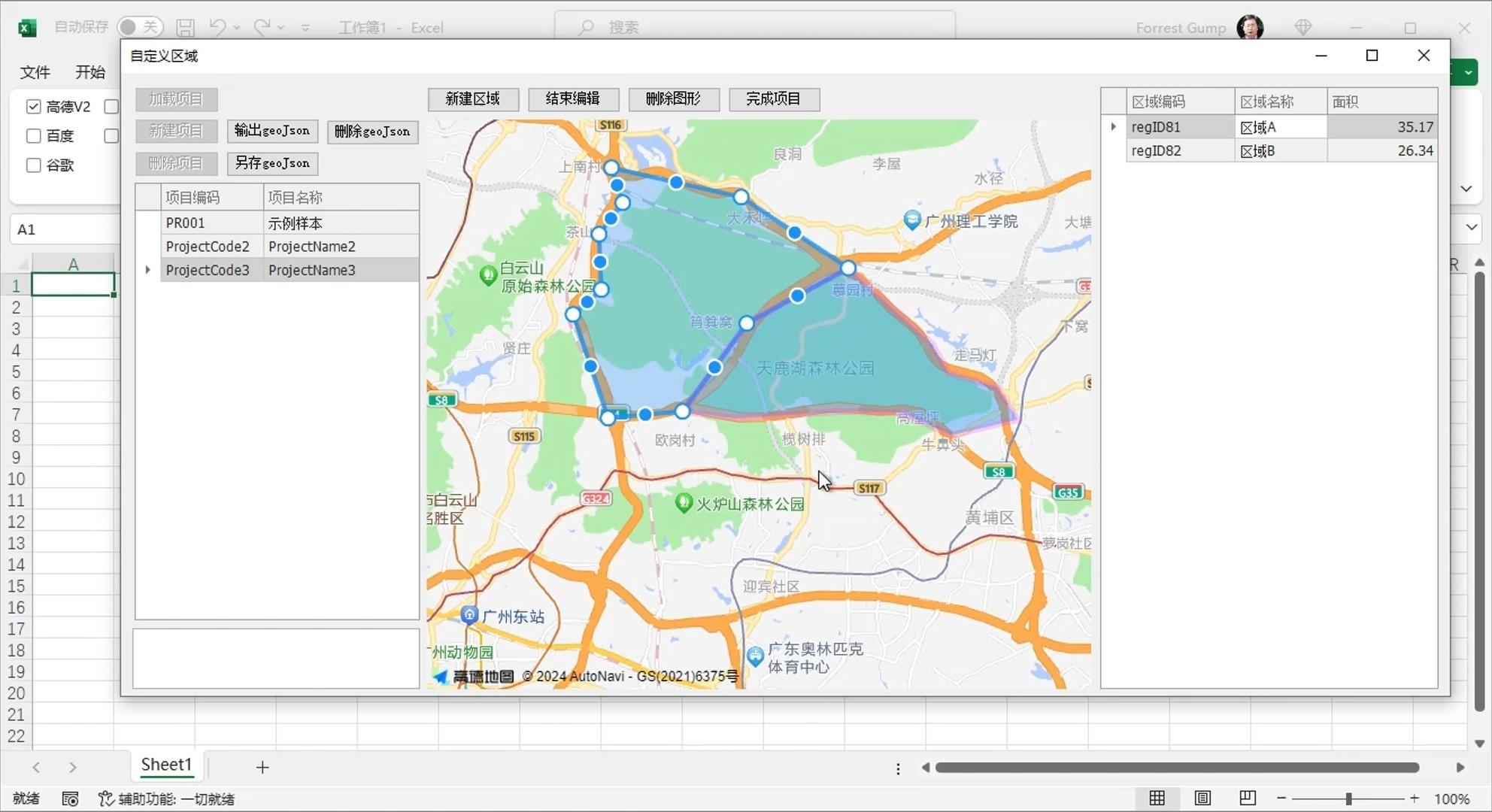Screen dimensions: 1492x812
Task: Click the search box in the title bar
Action: (x=752, y=27)
